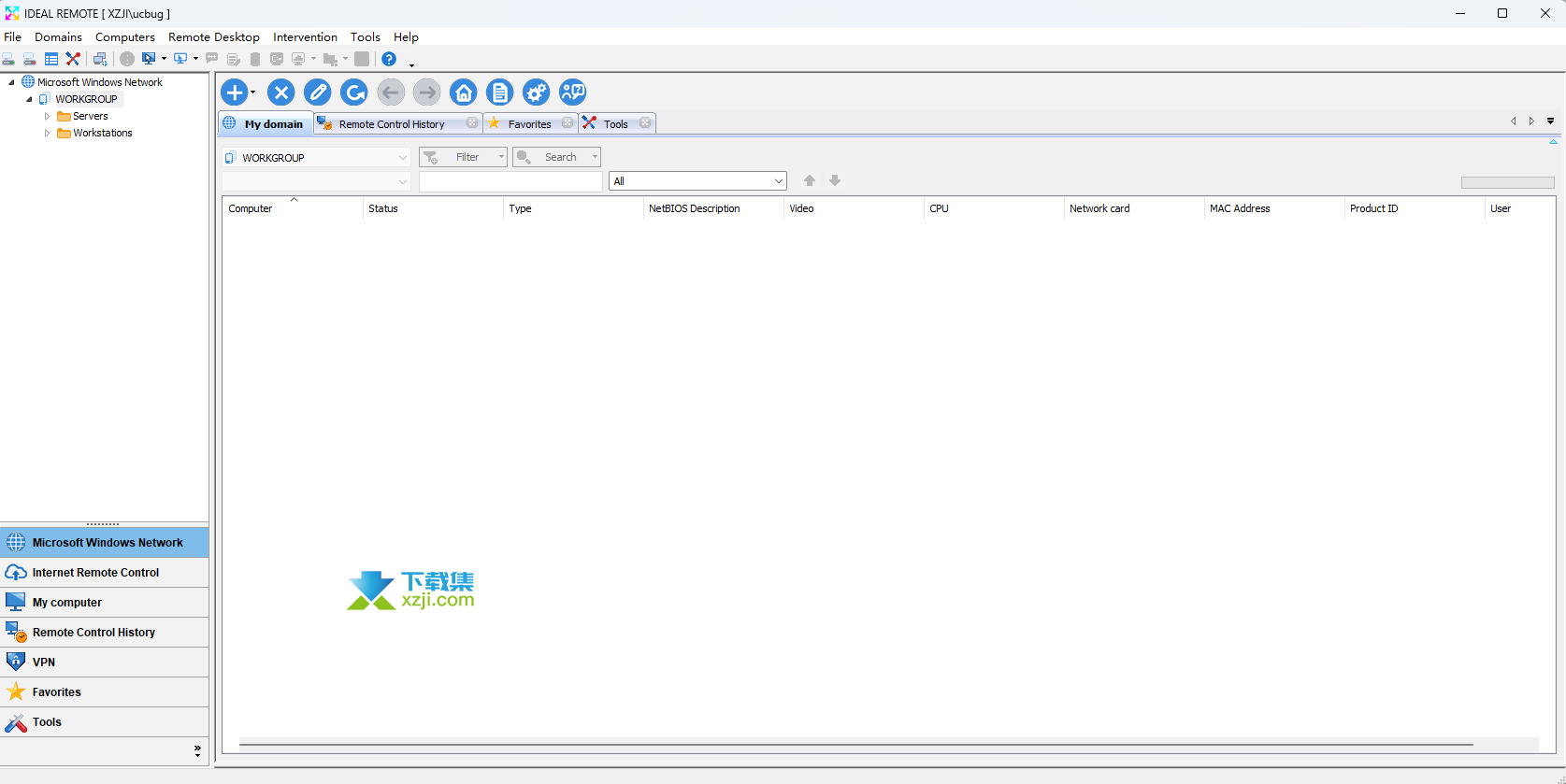
Task: Click the blue table list icon in top toolbar
Action: 51,59
